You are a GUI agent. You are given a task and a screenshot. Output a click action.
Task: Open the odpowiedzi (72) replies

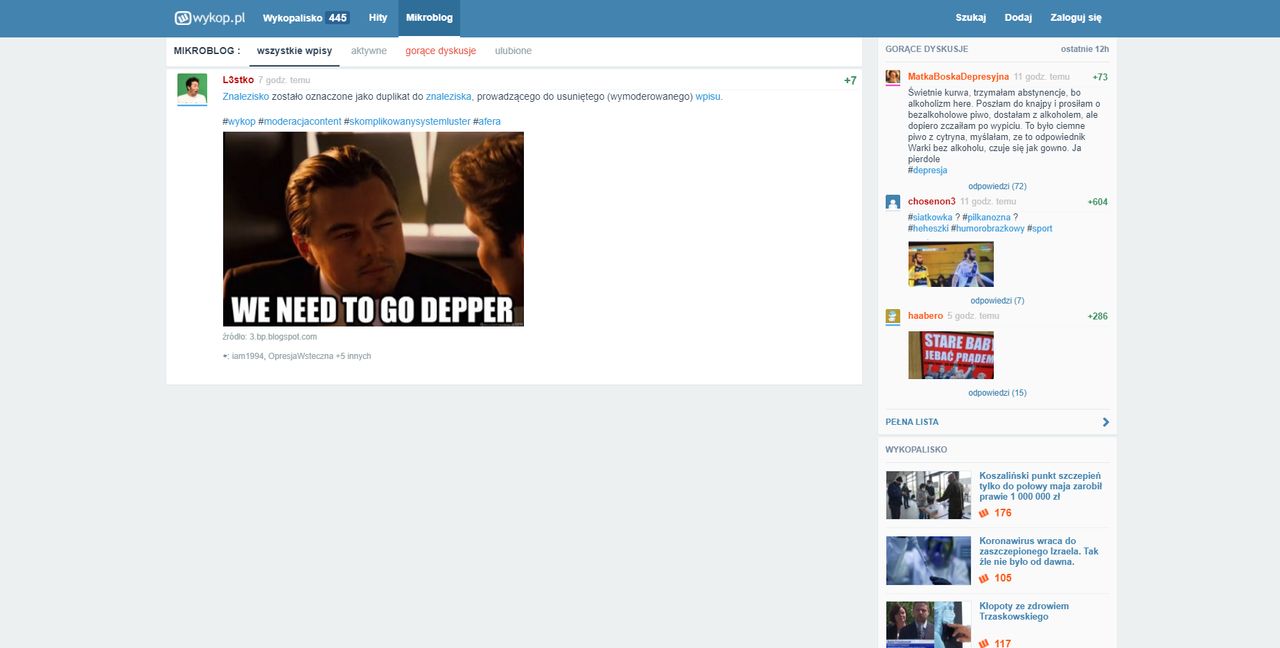tap(997, 186)
